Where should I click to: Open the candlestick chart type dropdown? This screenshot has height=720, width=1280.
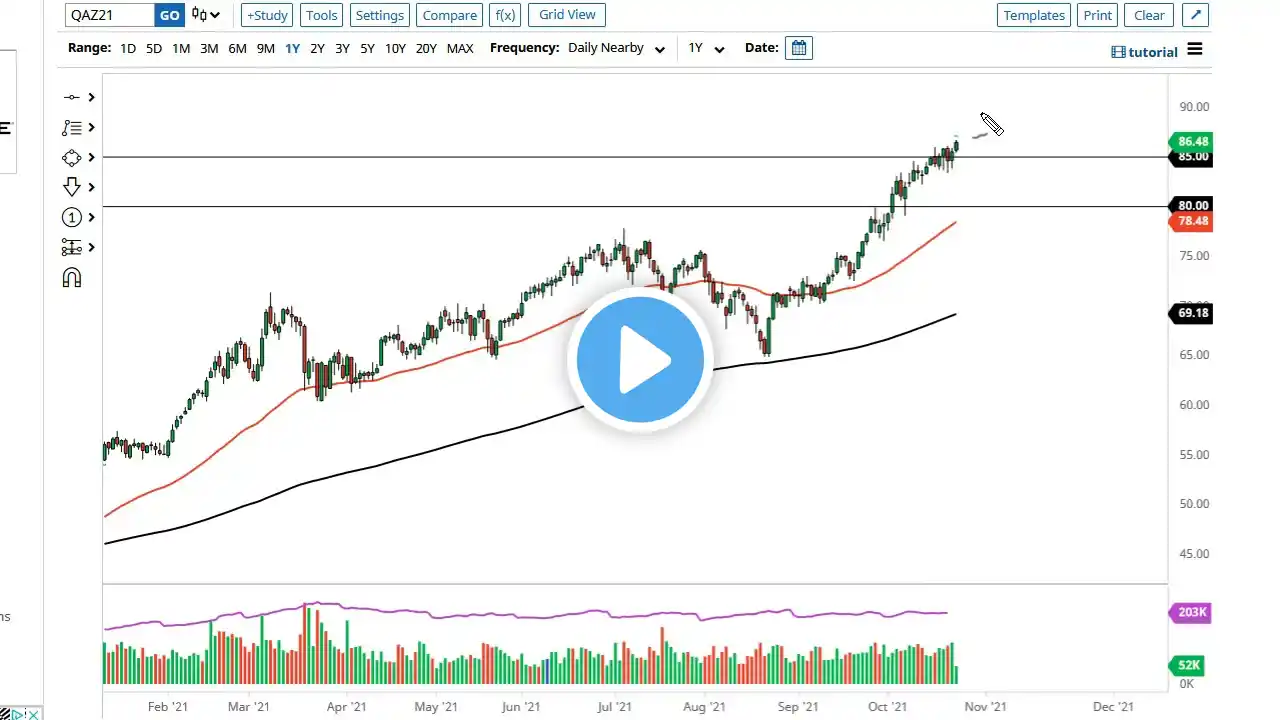tap(206, 15)
